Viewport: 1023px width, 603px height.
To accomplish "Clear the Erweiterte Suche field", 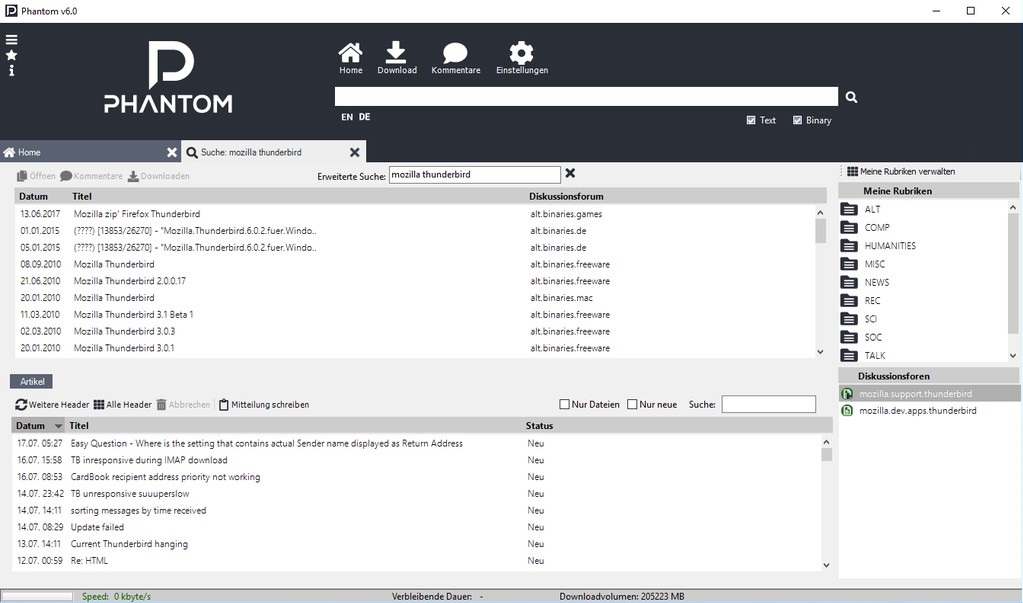I will 570,173.
